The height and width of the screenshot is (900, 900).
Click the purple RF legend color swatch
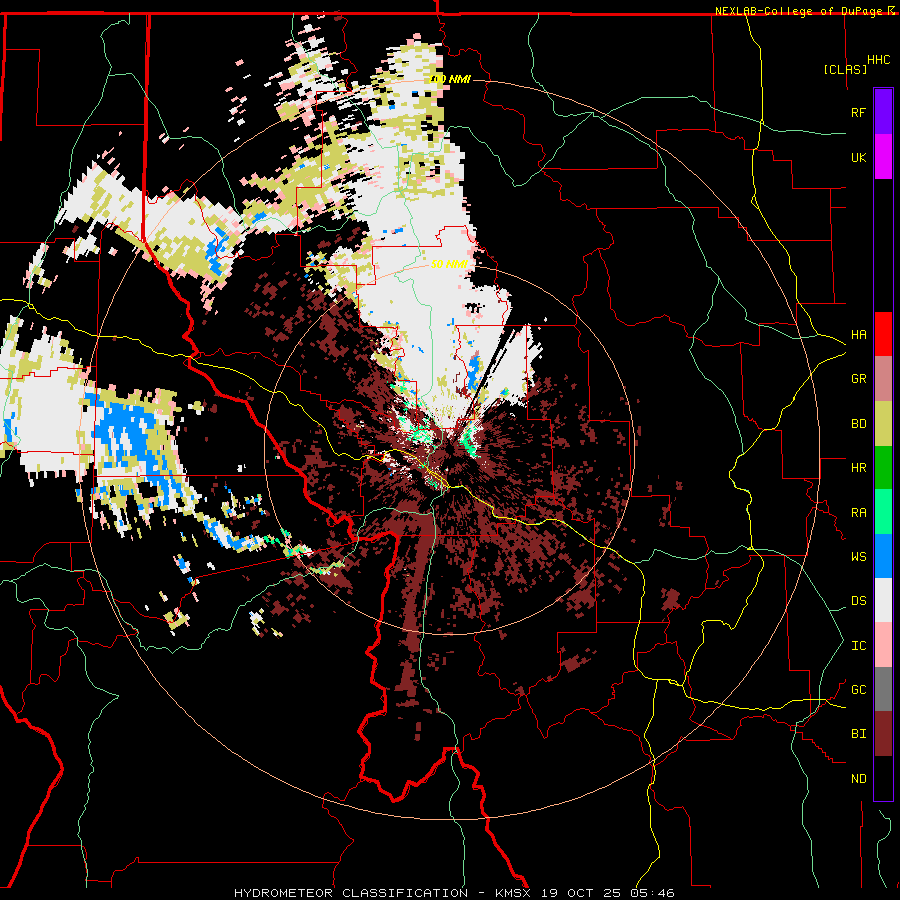click(883, 112)
